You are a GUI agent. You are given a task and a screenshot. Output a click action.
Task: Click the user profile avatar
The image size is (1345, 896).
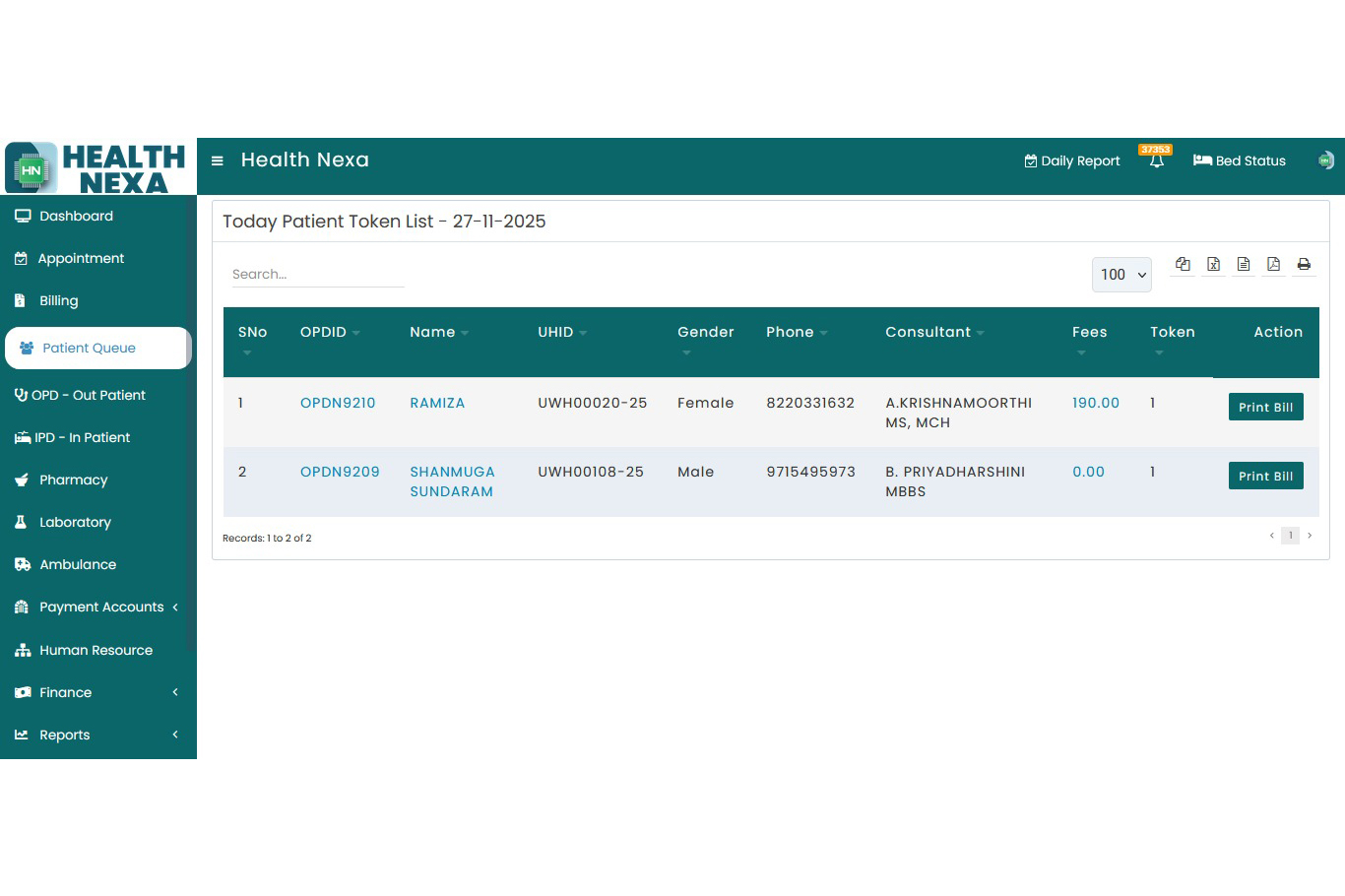tap(1325, 160)
